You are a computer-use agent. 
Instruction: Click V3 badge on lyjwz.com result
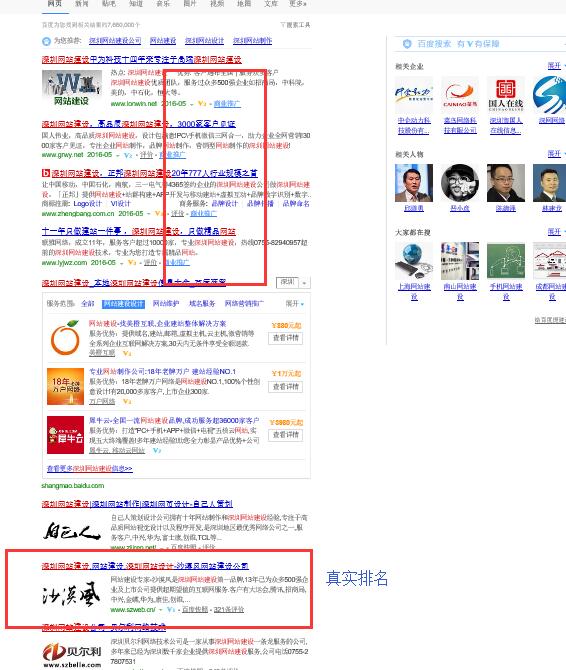tap(132, 263)
